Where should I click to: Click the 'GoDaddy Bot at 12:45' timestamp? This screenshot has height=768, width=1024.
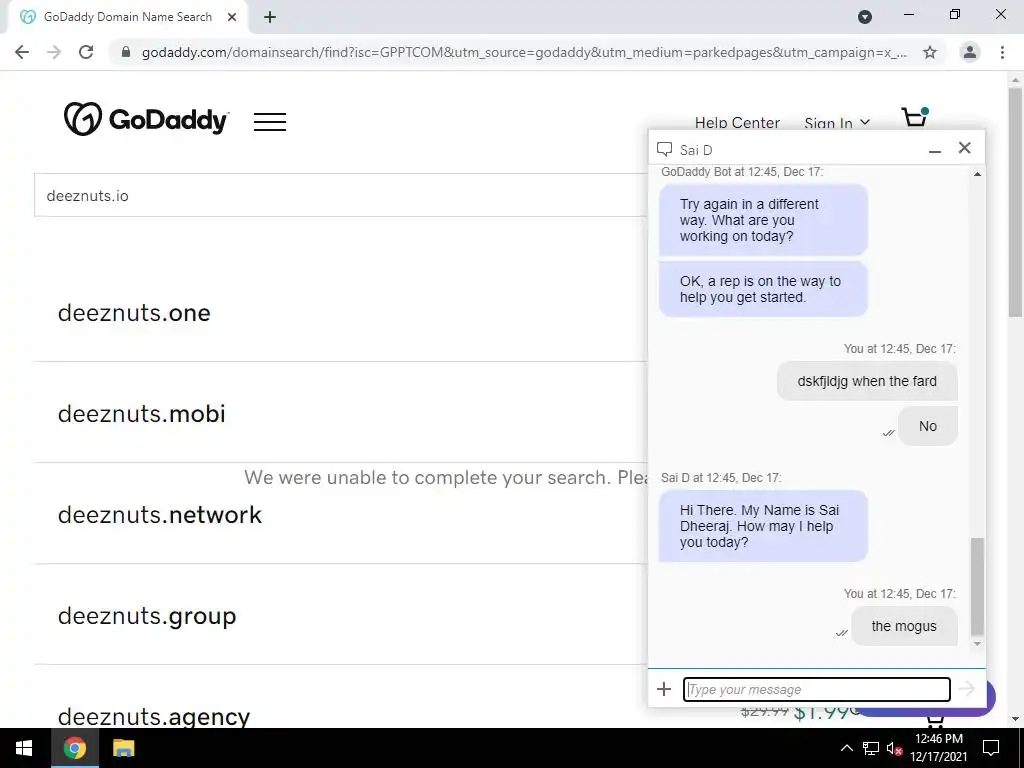click(742, 172)
